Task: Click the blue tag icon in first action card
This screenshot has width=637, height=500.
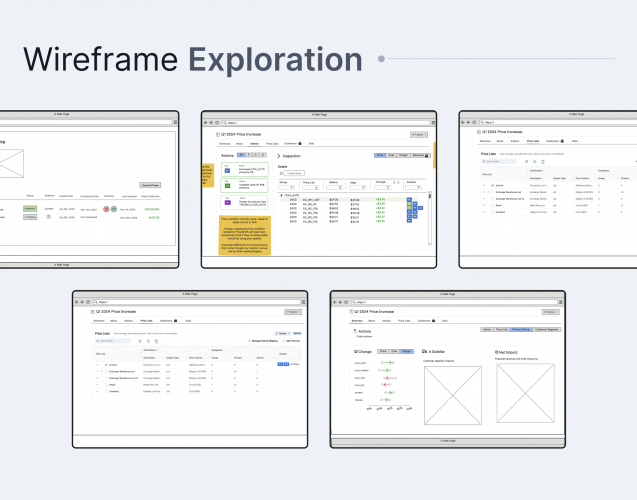Action: pyautogui.click(x=227, y=171)
